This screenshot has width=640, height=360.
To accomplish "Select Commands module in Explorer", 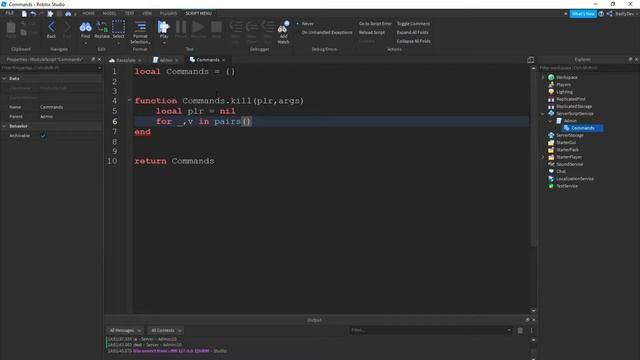I will pyautogui.click(x=582, y=128).
